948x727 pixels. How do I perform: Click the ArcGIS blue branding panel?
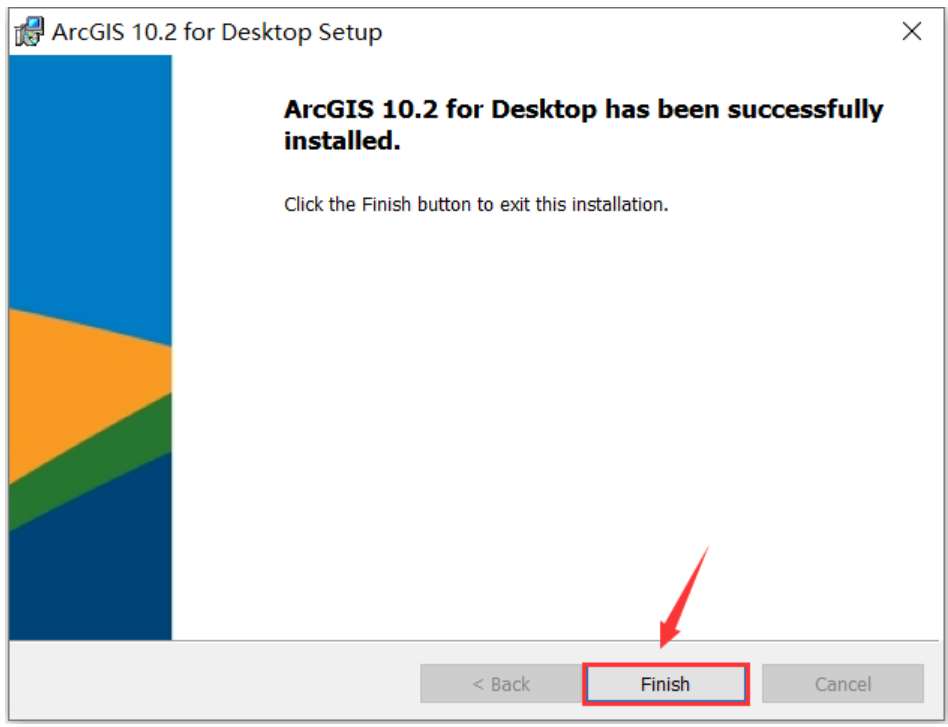90,180
